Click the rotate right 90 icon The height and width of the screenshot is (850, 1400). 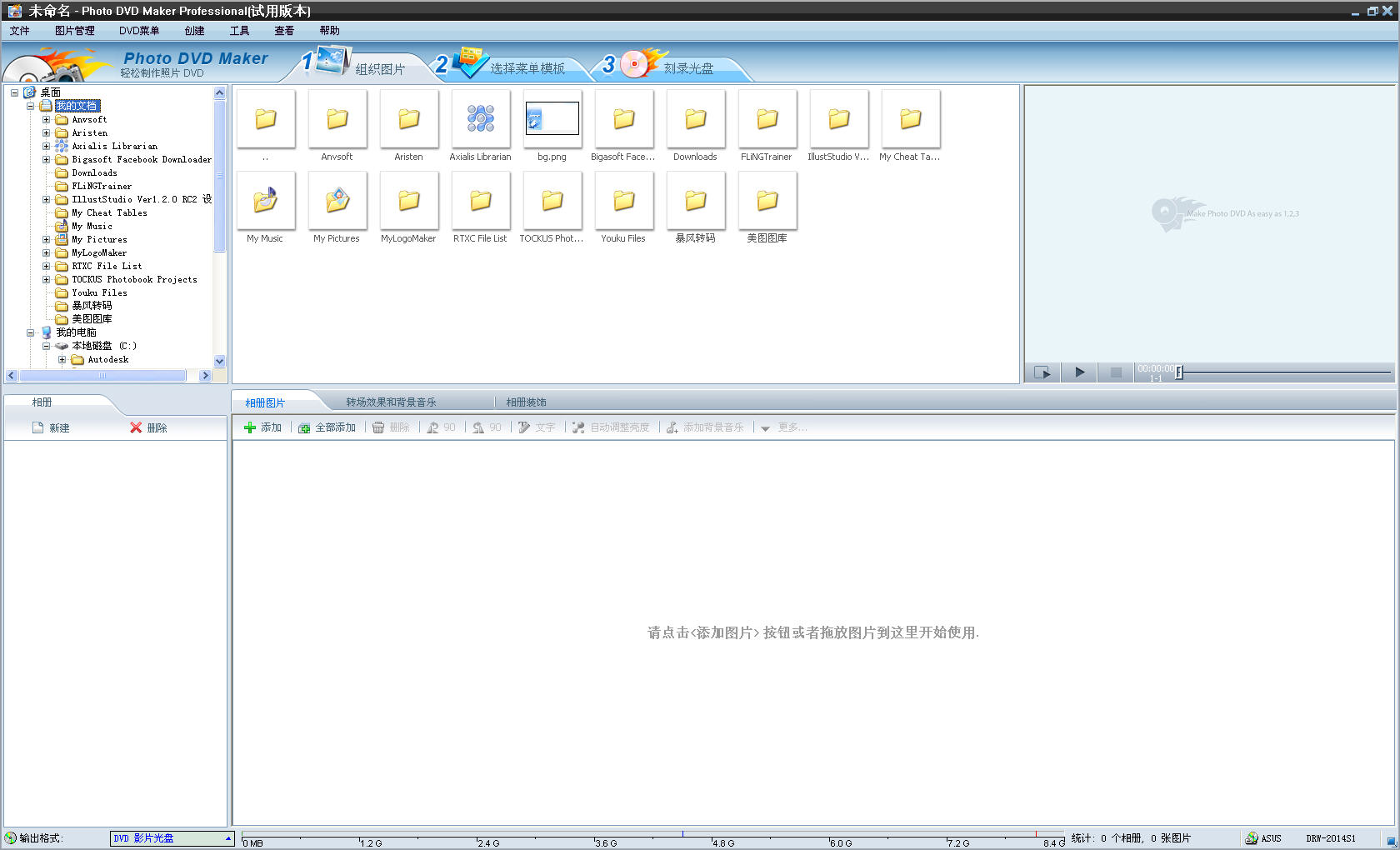[x=478, y=427]
